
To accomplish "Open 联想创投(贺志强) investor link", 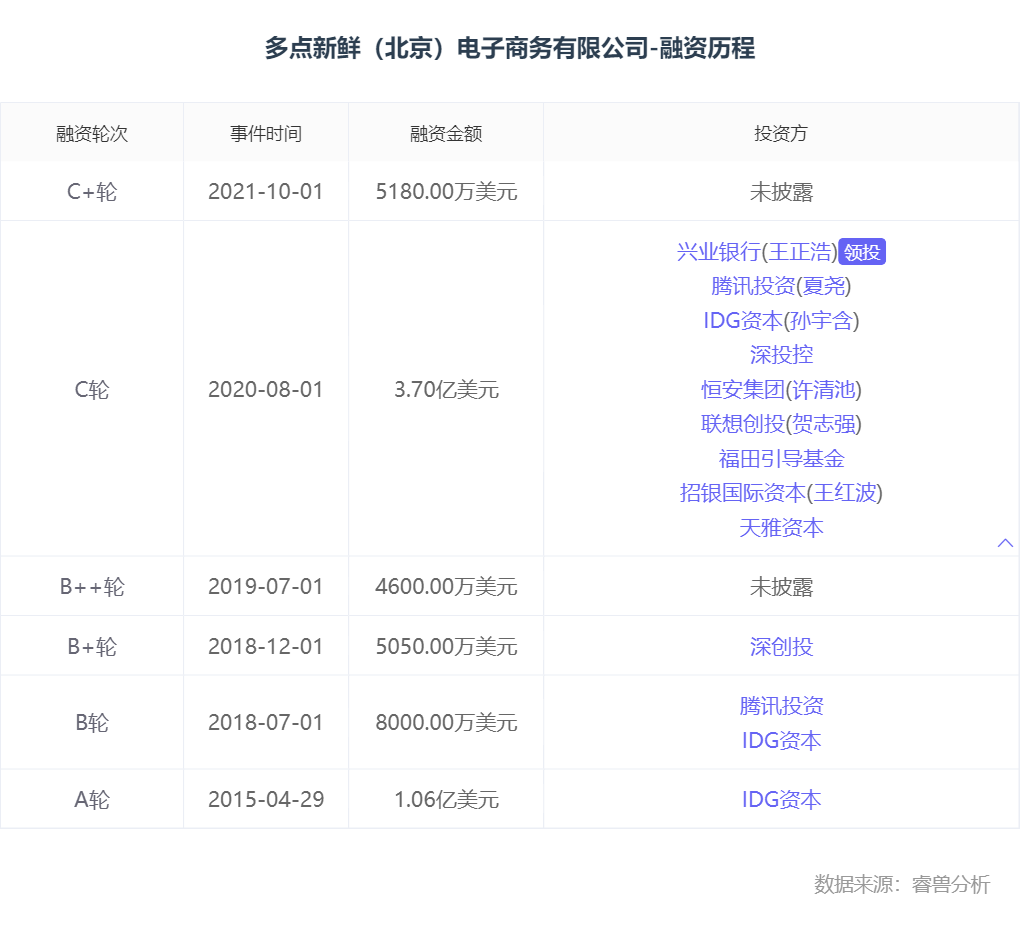I will tap(781, 424).
